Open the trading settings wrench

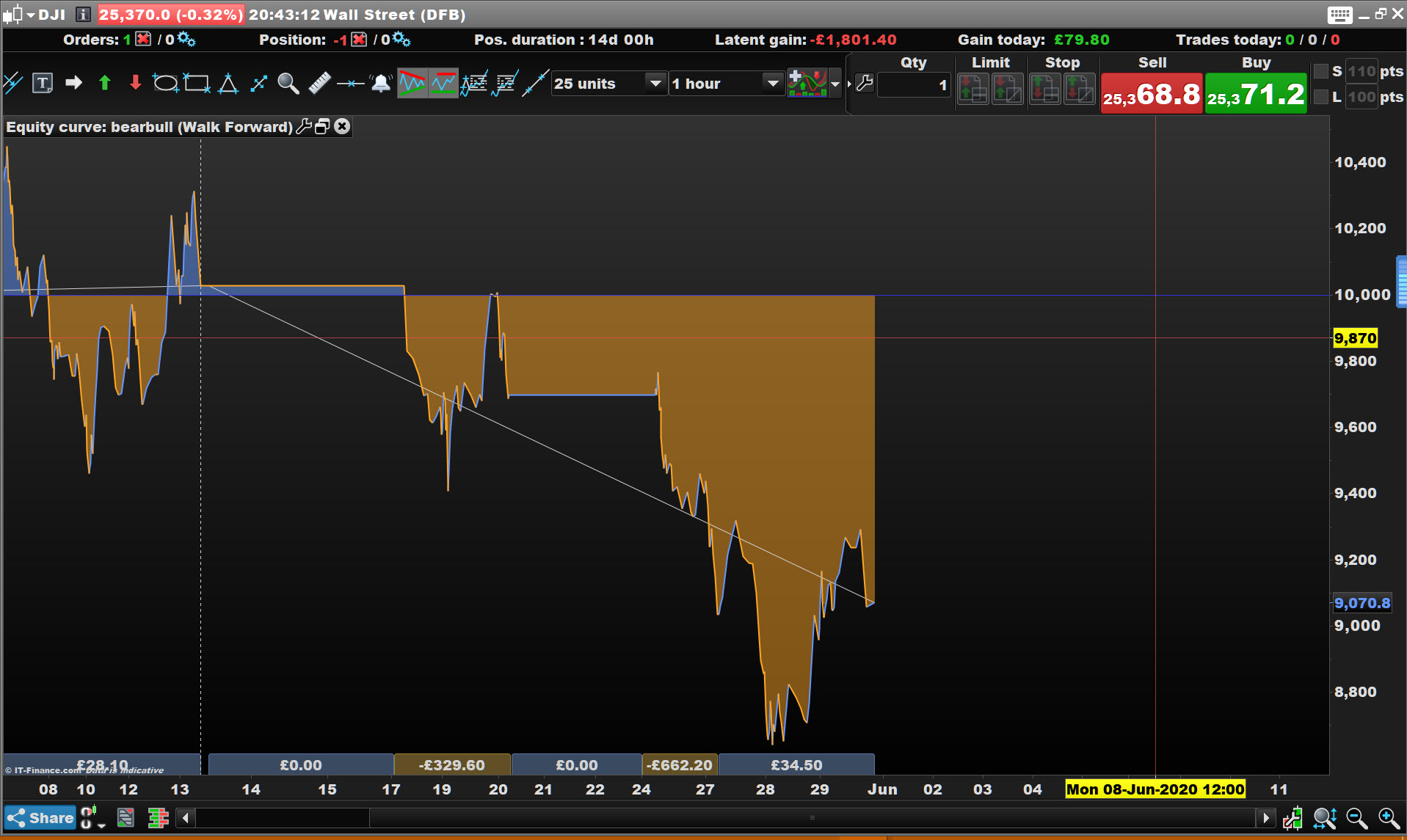(865, 84)
